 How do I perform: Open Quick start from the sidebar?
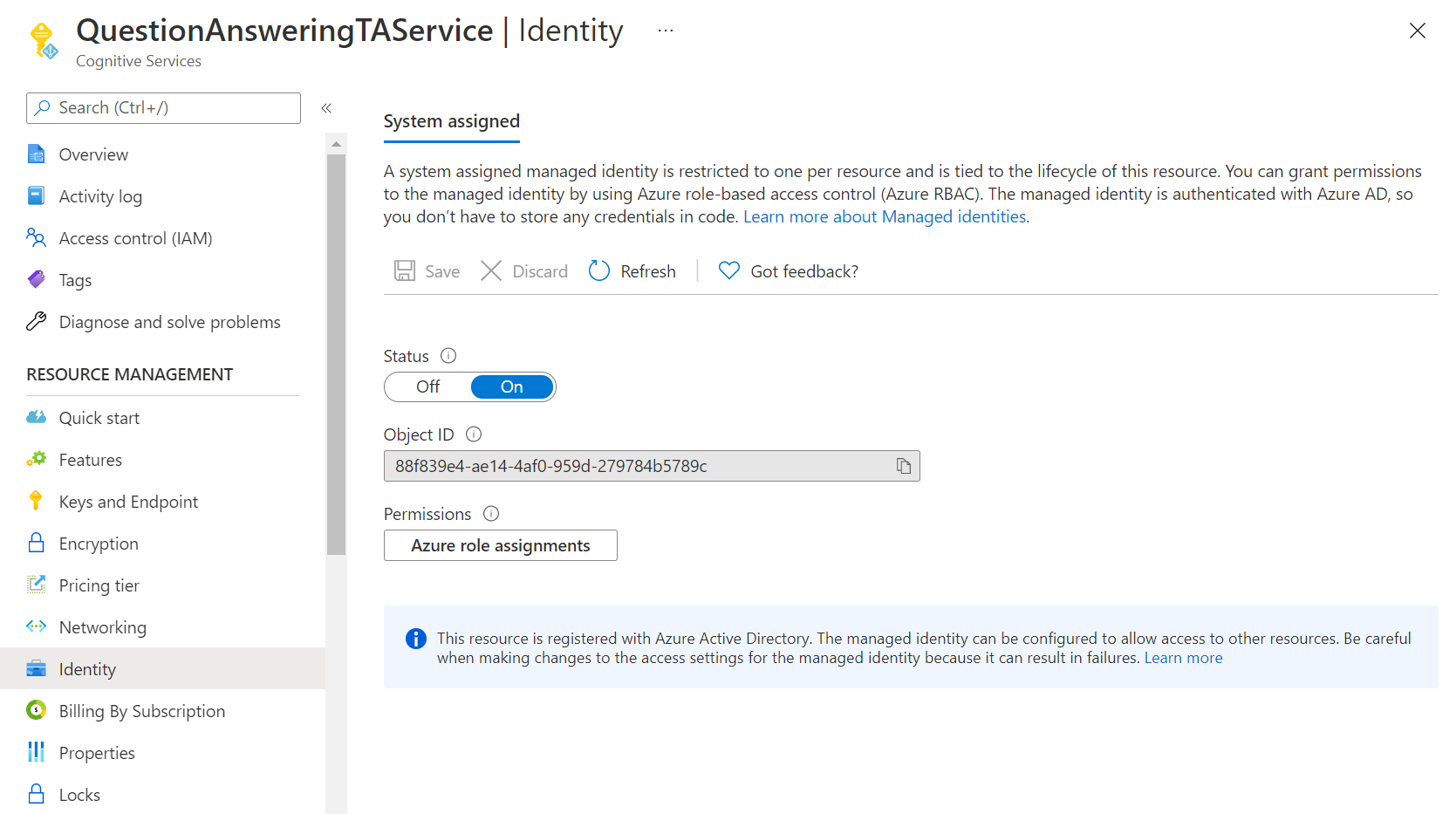(98, 417)
